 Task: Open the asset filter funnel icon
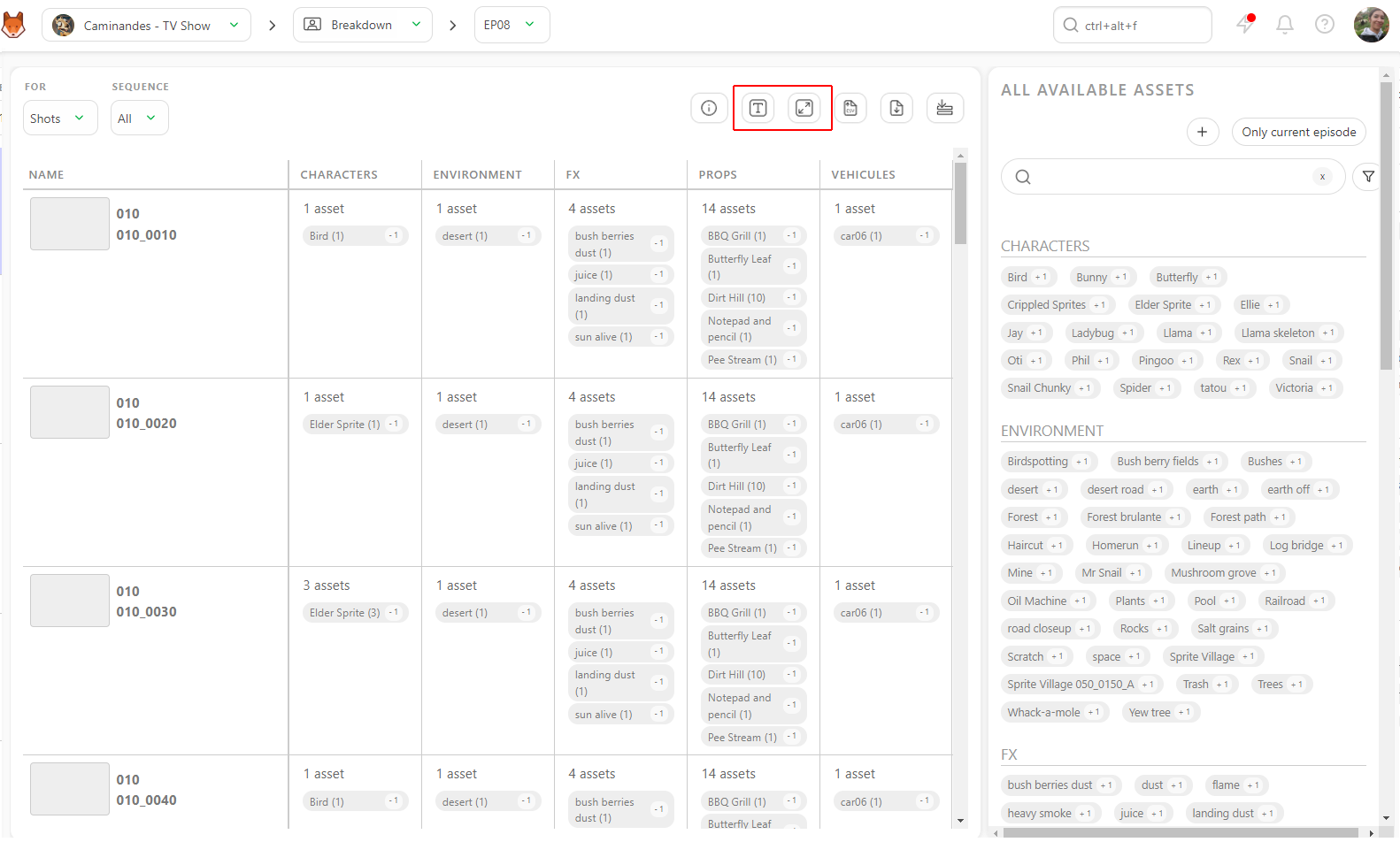tap(1368, 177)
